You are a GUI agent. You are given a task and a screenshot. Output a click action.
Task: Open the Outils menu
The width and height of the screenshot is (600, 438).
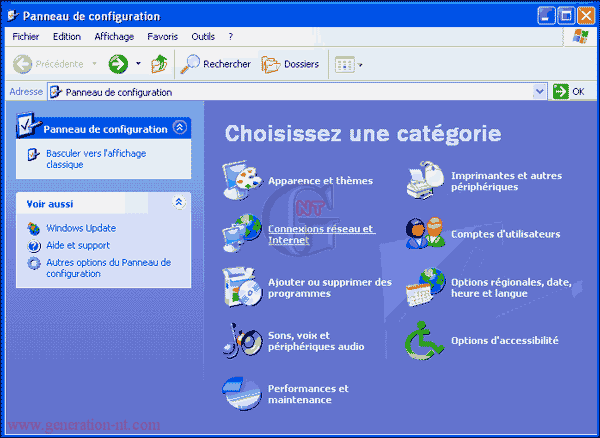pyautogui.click(x=203, y=37)
